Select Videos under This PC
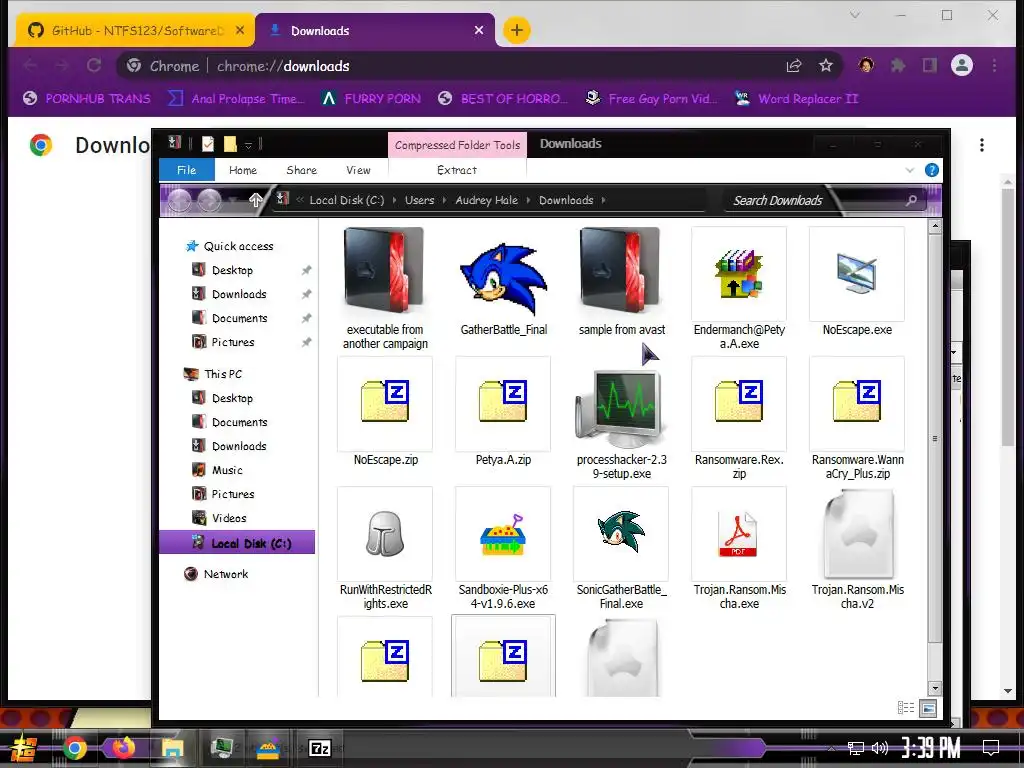This screenshot has height=768, width=1024. [229, 518]
